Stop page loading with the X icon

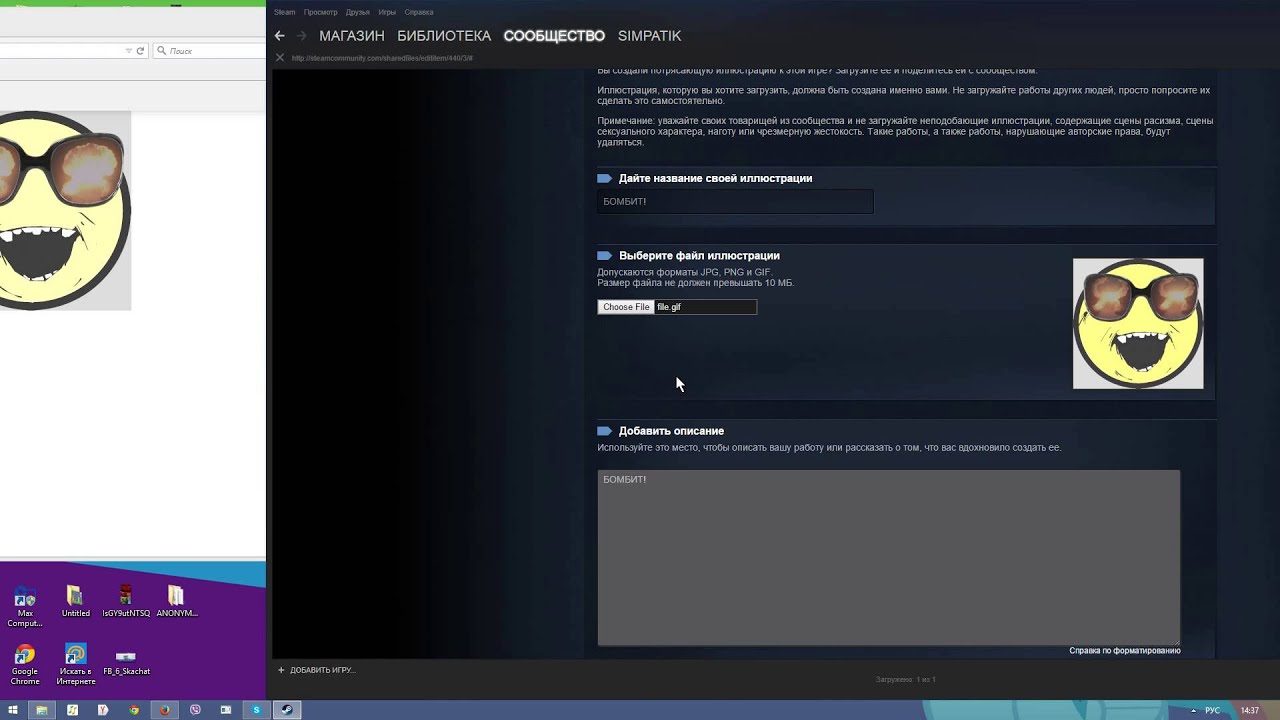coord(280,58)
